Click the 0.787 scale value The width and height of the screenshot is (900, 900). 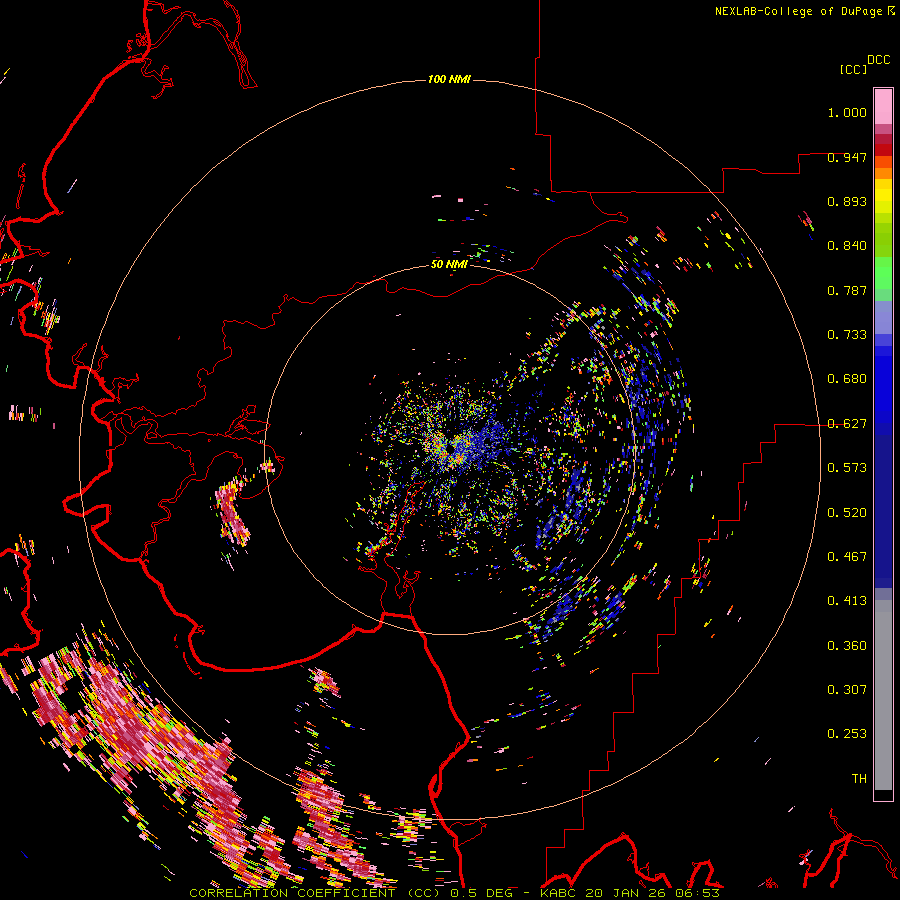pos(847,290)
